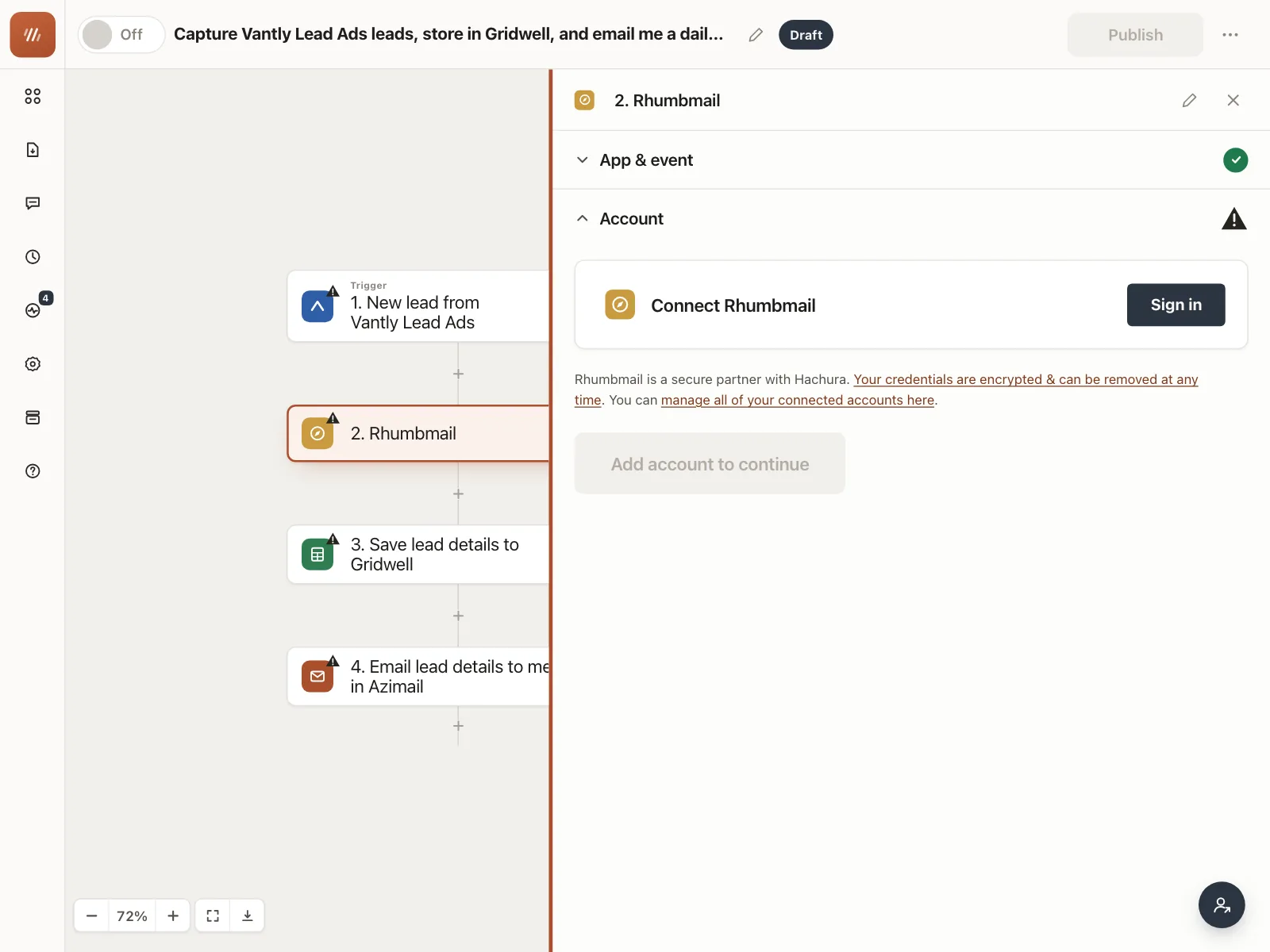Viewport: 1270px width, 952px height.
Task: Click the Account warning triangle
Action: pos(1234,218)
